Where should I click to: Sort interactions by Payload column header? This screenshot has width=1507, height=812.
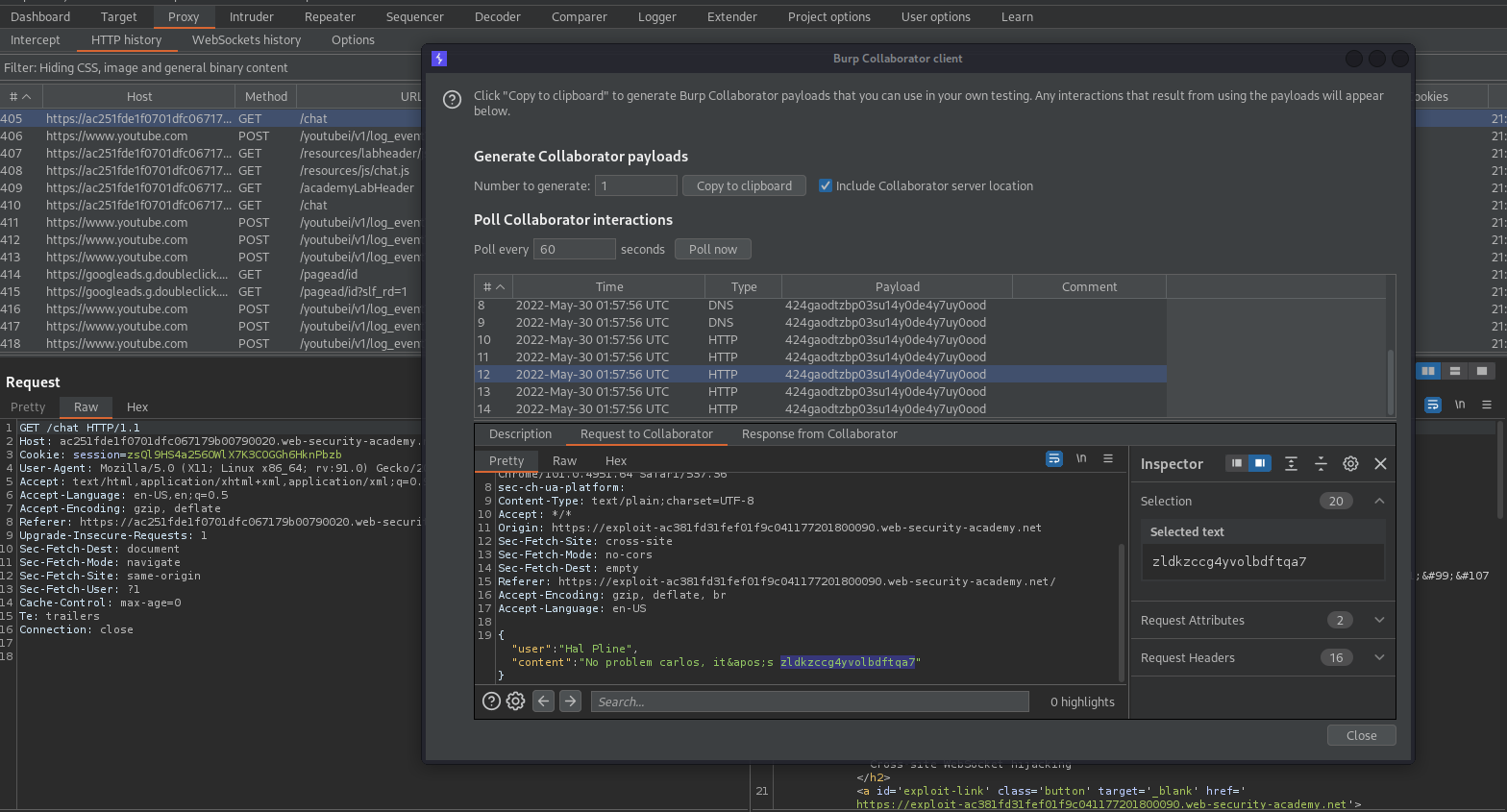tap(897, 286)
